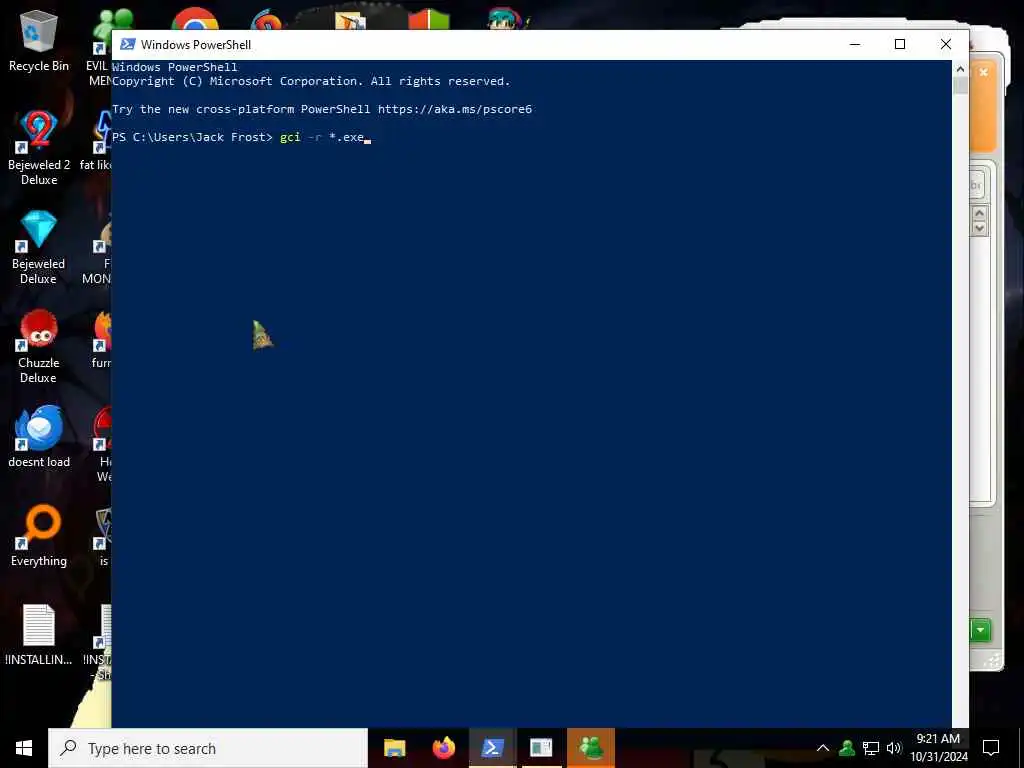Open green dropdown arrow in background window

coord(980,630)
